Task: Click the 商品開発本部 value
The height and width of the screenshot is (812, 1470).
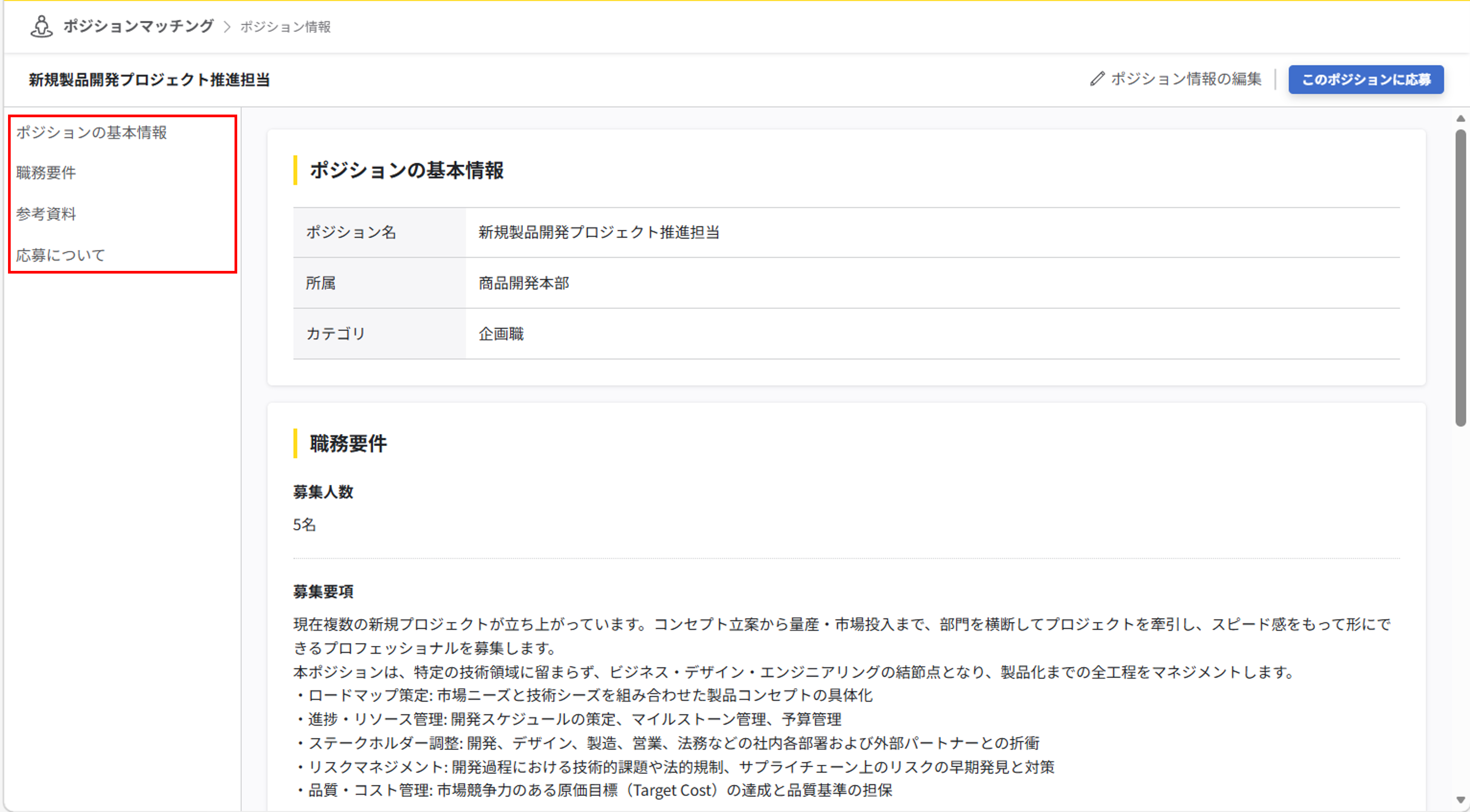Action: [x=523, y=283]
